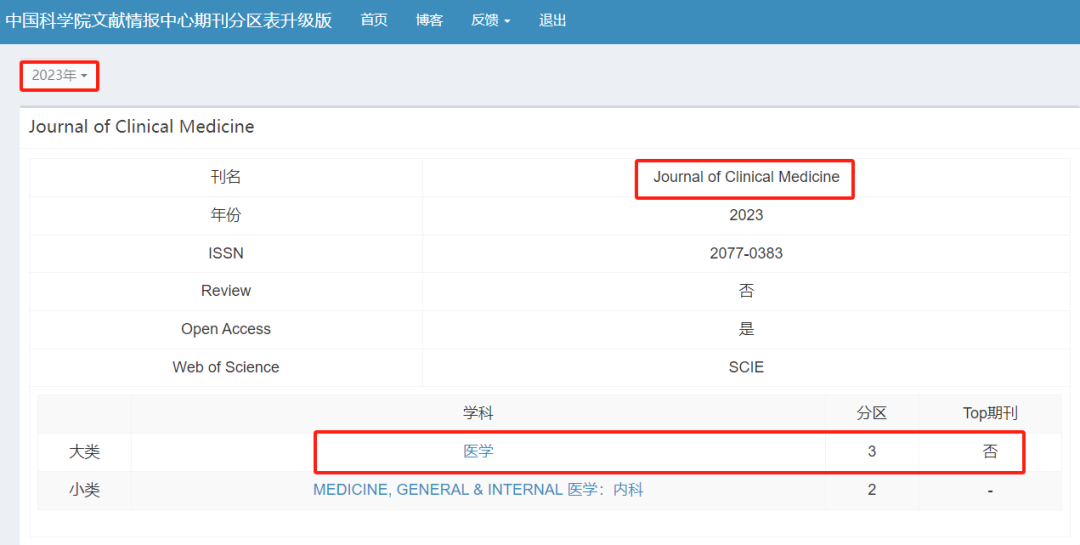The width and height of the screenshot is (1080, 545).
Task: Click the 年份 value 2023
Action: tap(746, 216)
